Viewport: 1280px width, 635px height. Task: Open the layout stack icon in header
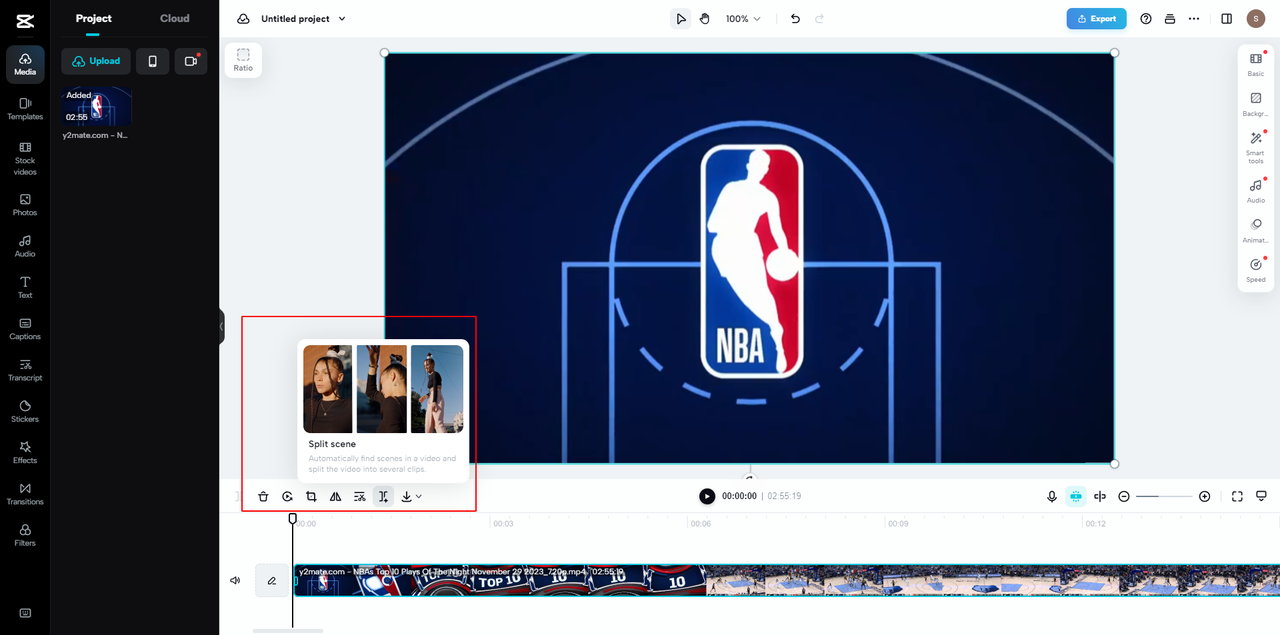[1170, 19]
